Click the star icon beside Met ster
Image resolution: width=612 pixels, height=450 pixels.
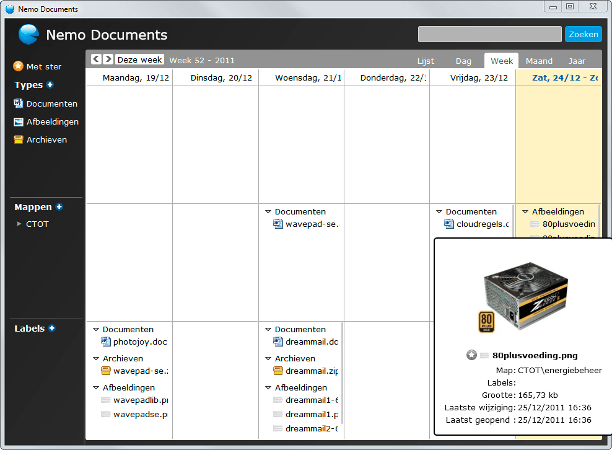[18, 66]
